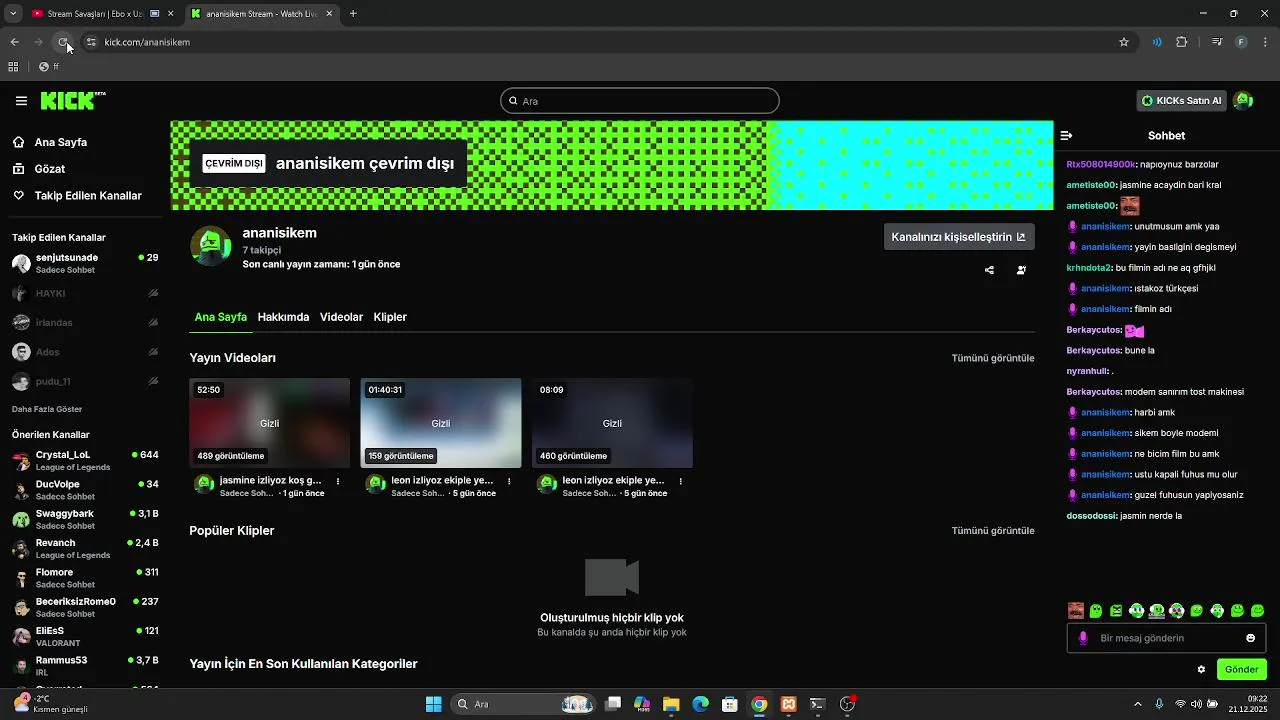Click the KICKs Satın Al button

click(x=1182, y=100)
